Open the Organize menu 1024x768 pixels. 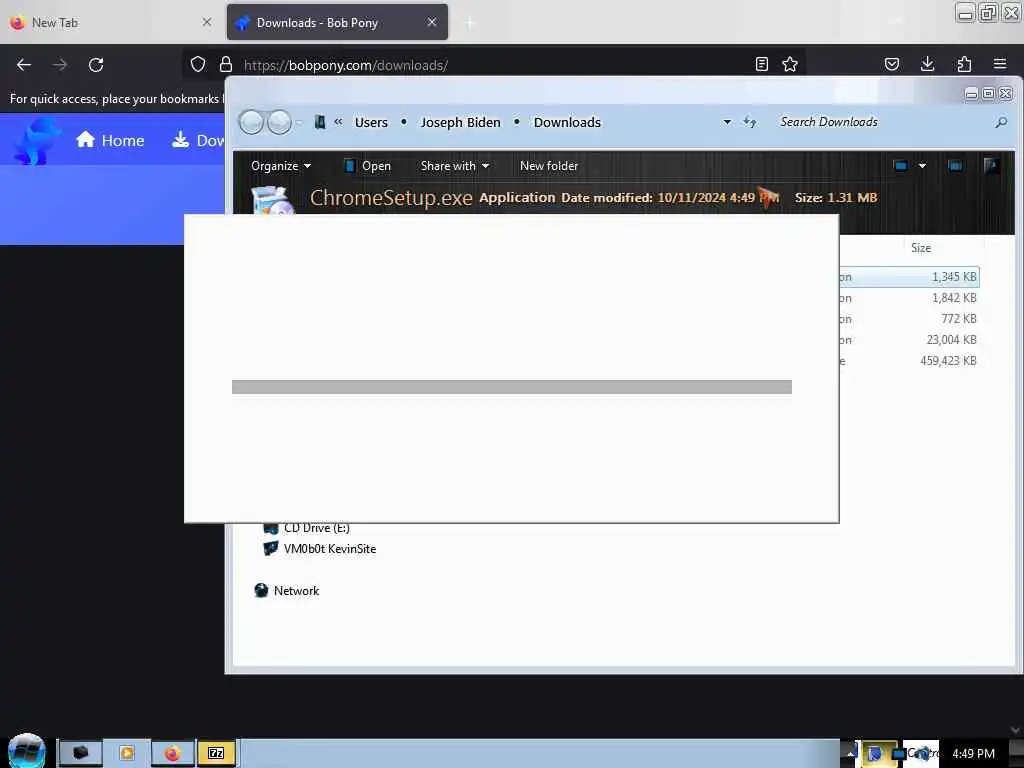coord(281,166)
